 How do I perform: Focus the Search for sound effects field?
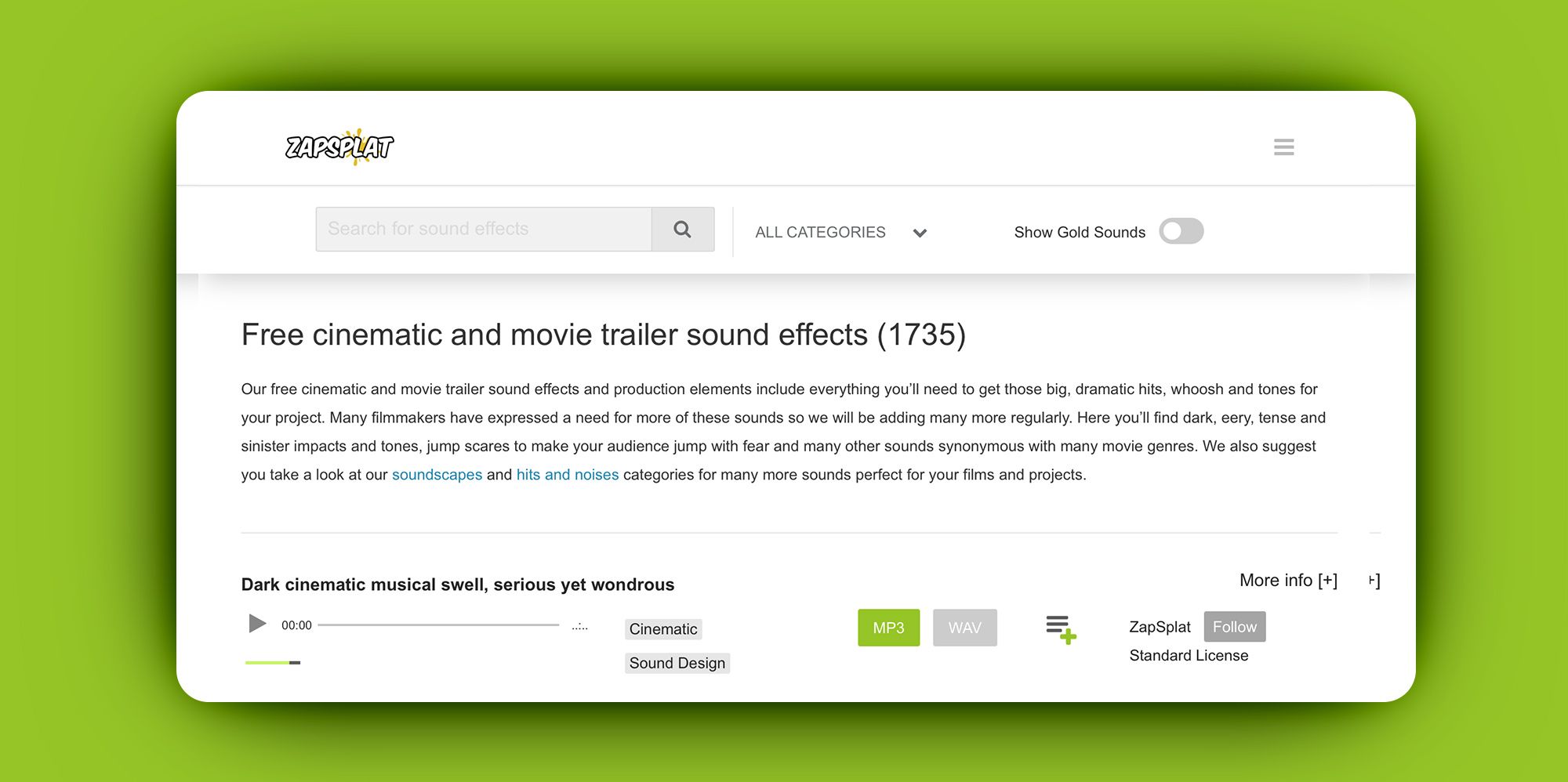click(x=484, y=229)
